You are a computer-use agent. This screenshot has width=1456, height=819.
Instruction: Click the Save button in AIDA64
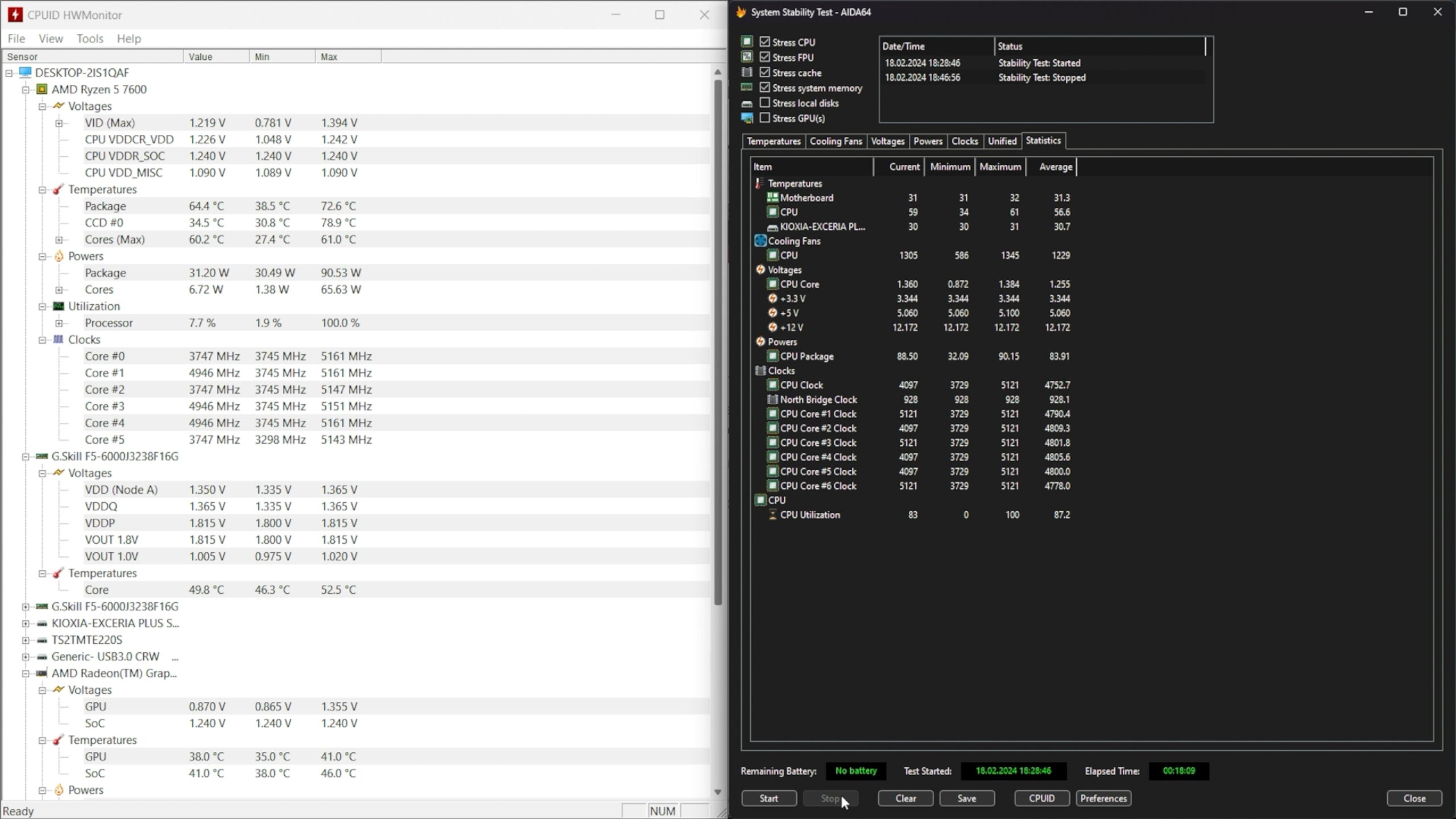(x=967, y=799)
